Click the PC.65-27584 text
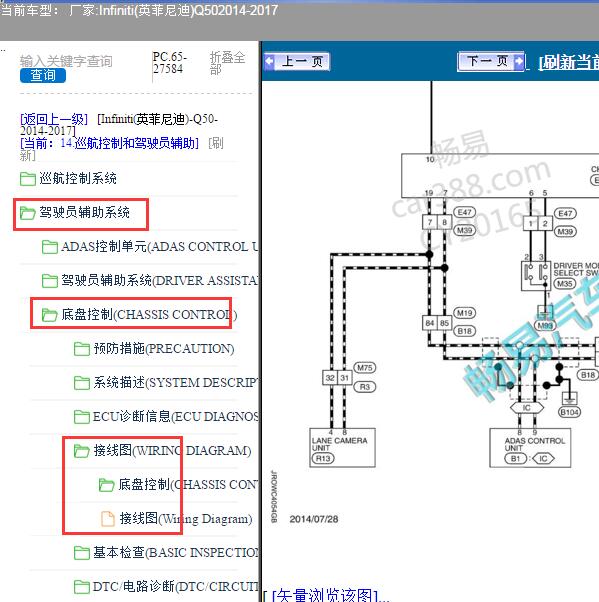Image resolution: width=599 pixels, height=602 pixels. click(x=170, y=63)
